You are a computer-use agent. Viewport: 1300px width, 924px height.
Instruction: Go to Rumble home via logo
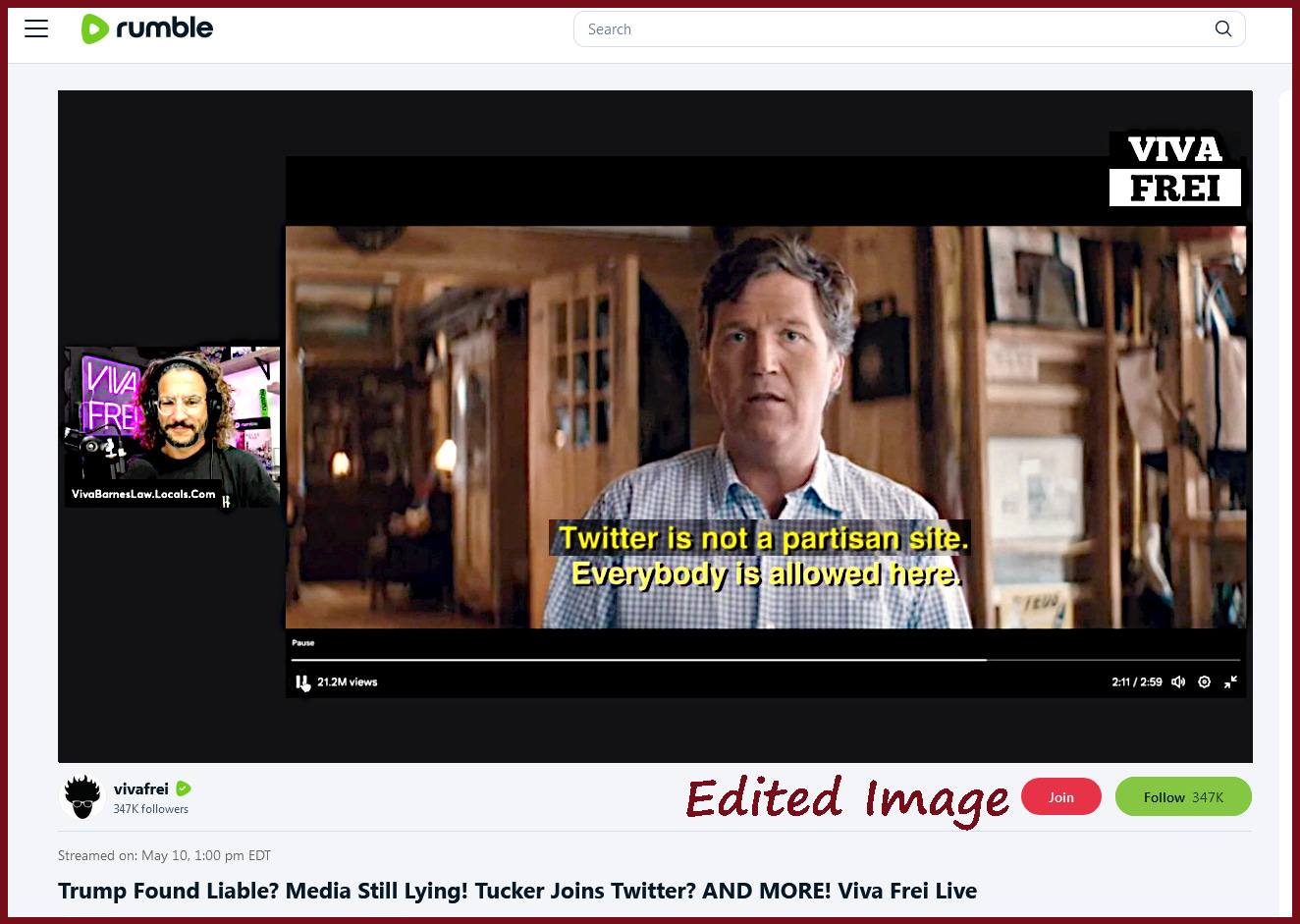(147, 28)
